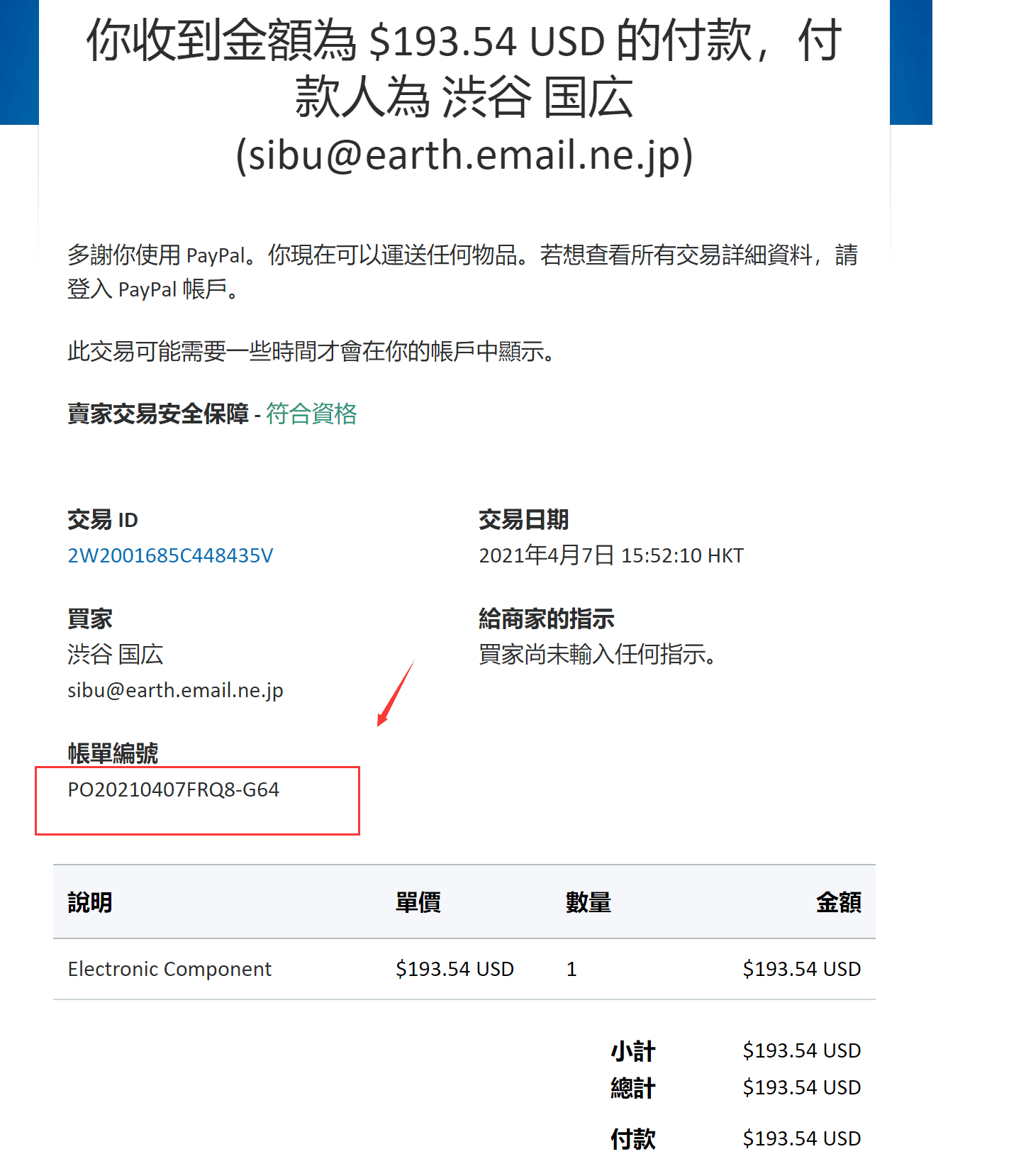
Task: Click the 賣家交易安全保障 label
Action: [158, 414]
